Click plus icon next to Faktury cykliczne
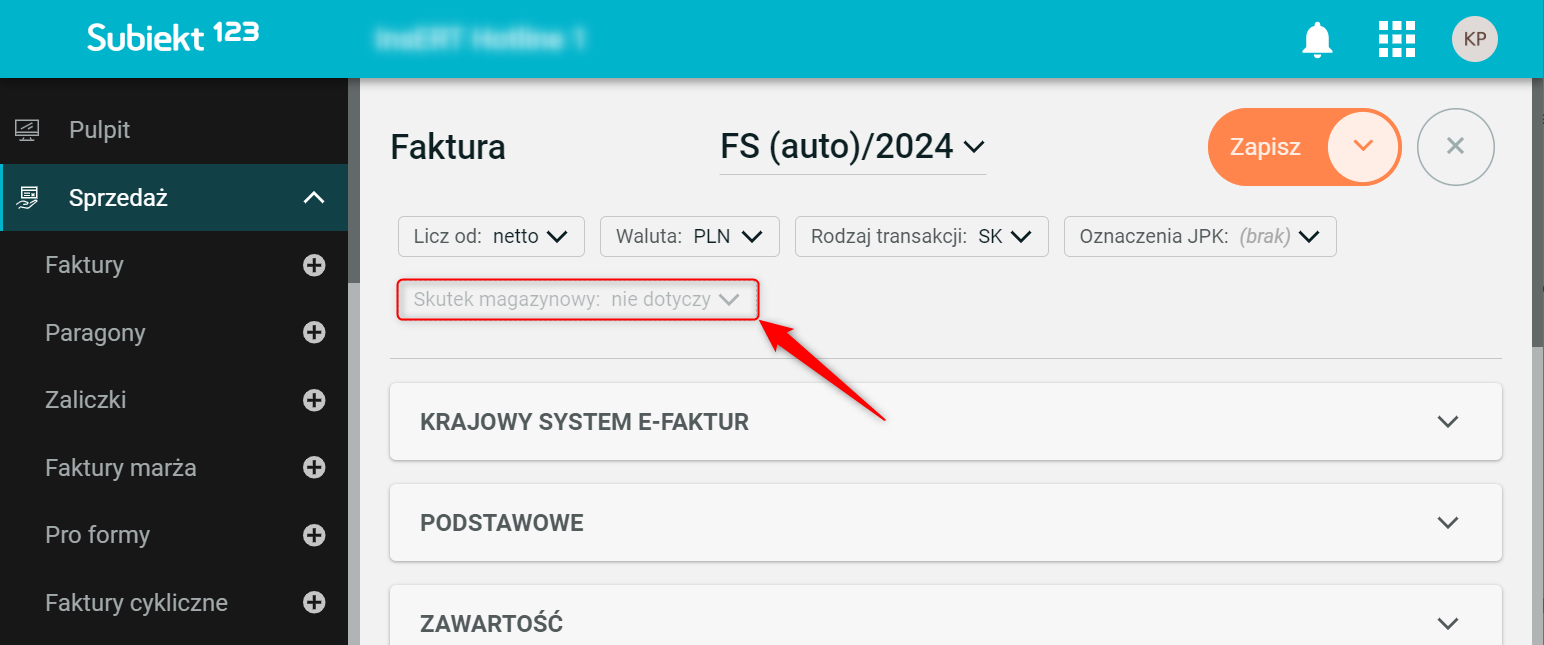The width and height of the screenshot is (1544, 645). click(x=314, y=603)
